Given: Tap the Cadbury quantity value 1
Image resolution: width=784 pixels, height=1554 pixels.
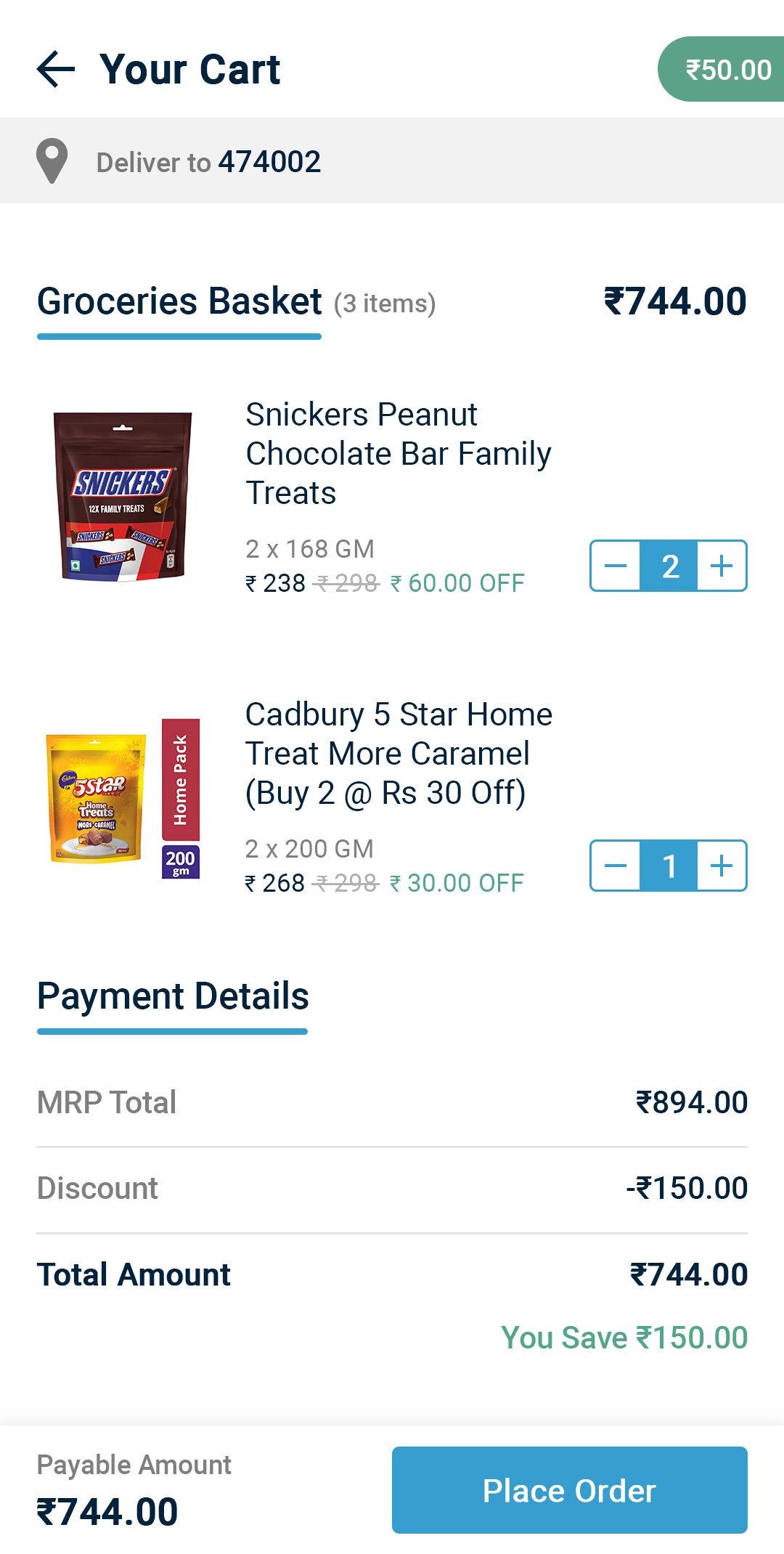Looking at the screenshot, I should [669, 866].
